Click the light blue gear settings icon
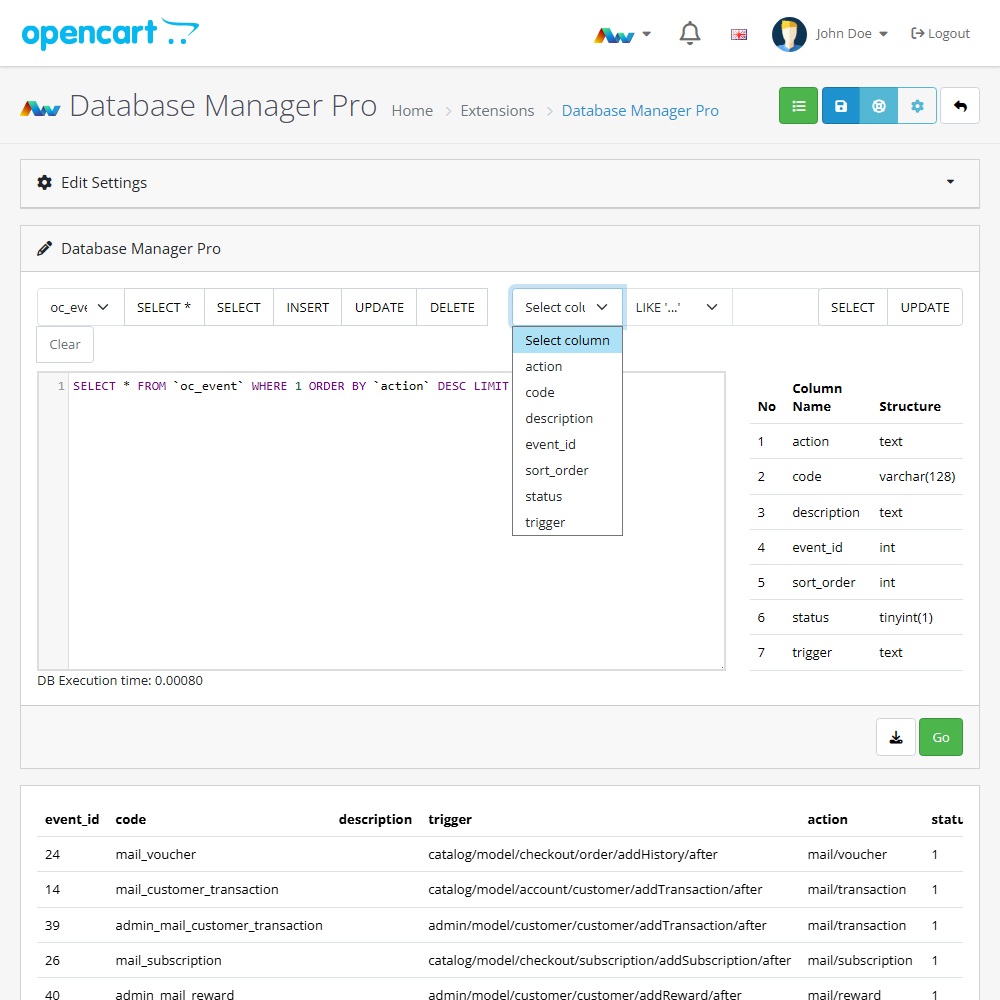Viewport: 1000px width, 1000px height. coord(917,106)
